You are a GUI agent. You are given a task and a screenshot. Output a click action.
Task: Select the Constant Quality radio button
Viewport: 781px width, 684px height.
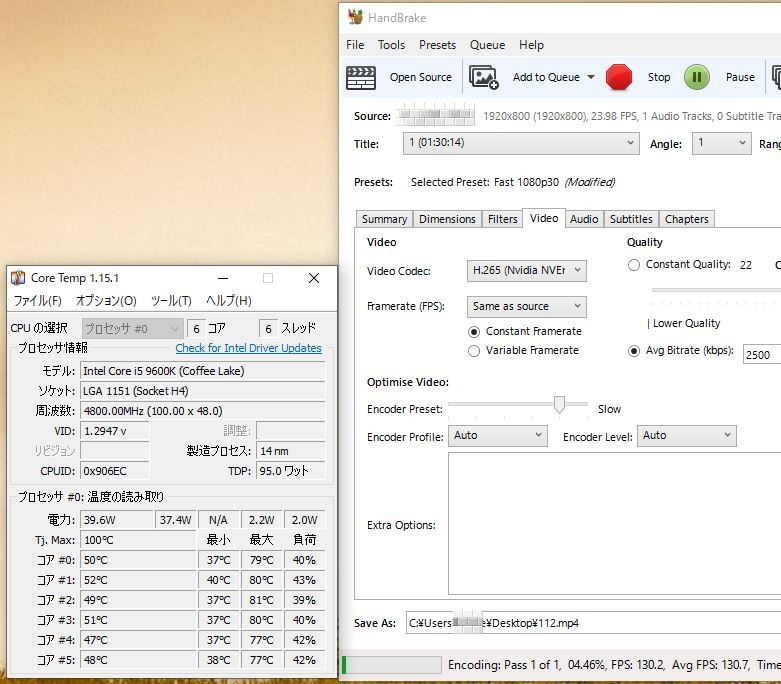(634, 265)
